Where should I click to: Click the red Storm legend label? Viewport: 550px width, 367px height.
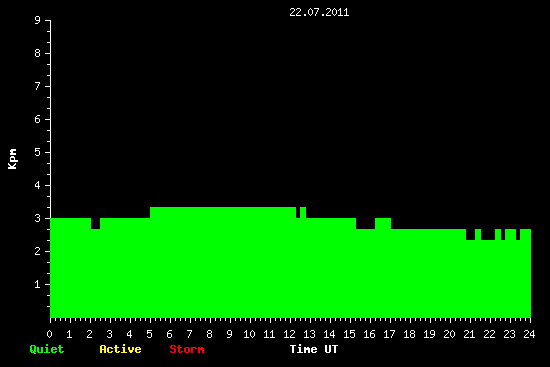187,349
